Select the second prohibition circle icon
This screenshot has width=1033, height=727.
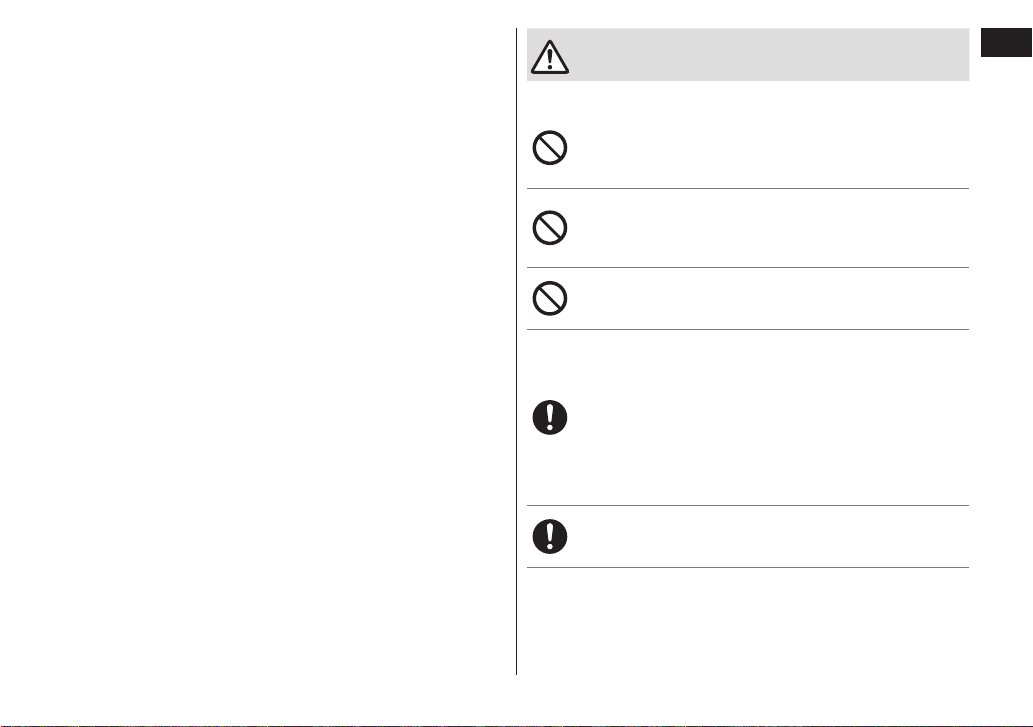point(549,228)
